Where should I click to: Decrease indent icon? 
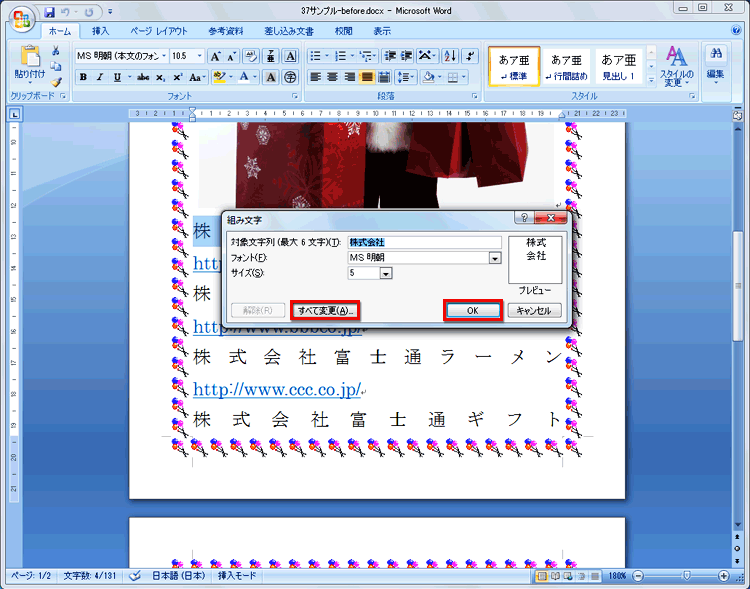click(x=390, y=56)
